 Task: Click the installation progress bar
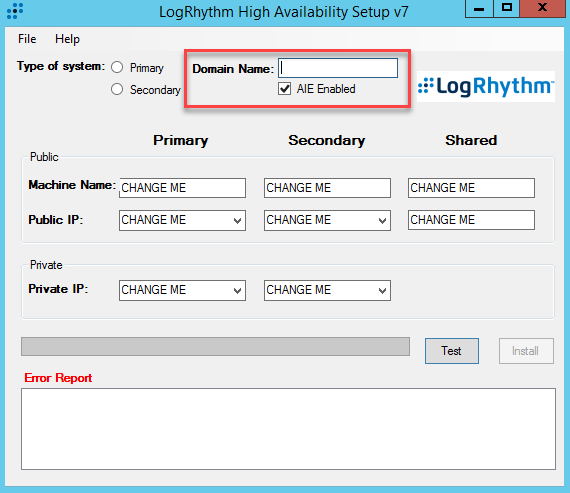pyautogui.click(x=215, y=346)
